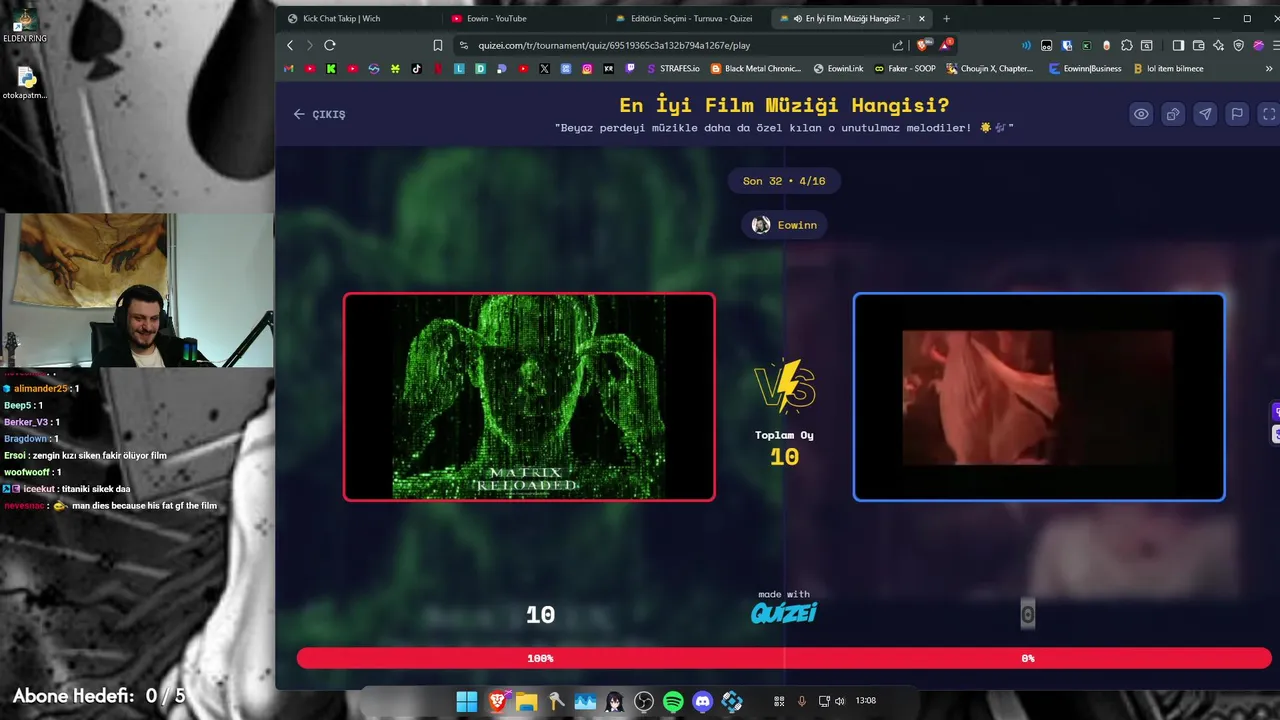This screenshot has height=720, width=1280.
Task: Click chat username woofwooff
Action: point(28,472)
